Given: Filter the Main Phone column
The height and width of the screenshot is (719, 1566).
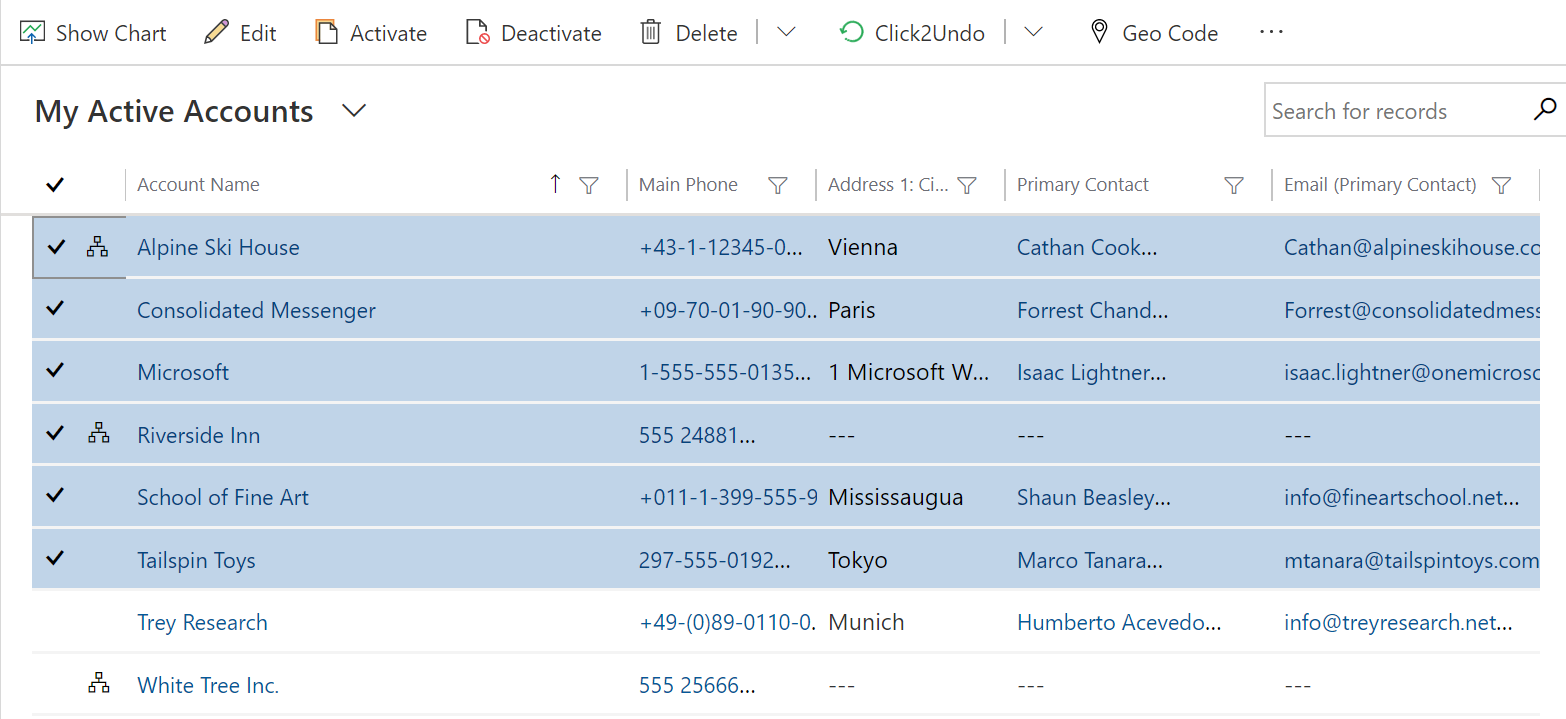Looking at the screenshot, I should click(777, 185).
